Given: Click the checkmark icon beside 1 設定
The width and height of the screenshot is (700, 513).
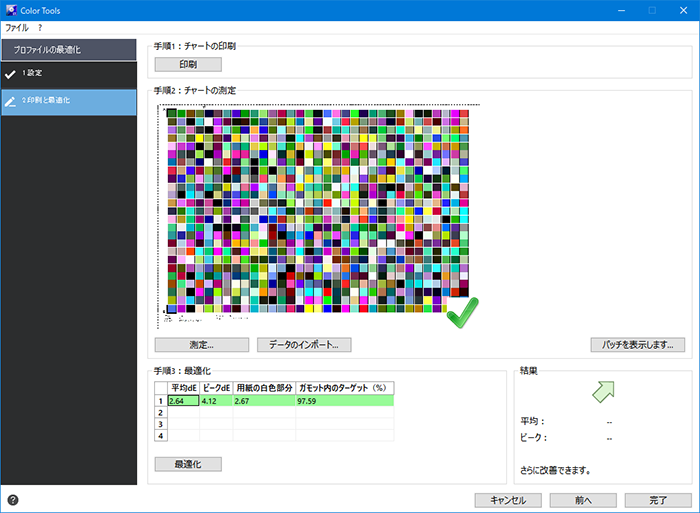Looking at the screenshot, I should click(10, 74).
